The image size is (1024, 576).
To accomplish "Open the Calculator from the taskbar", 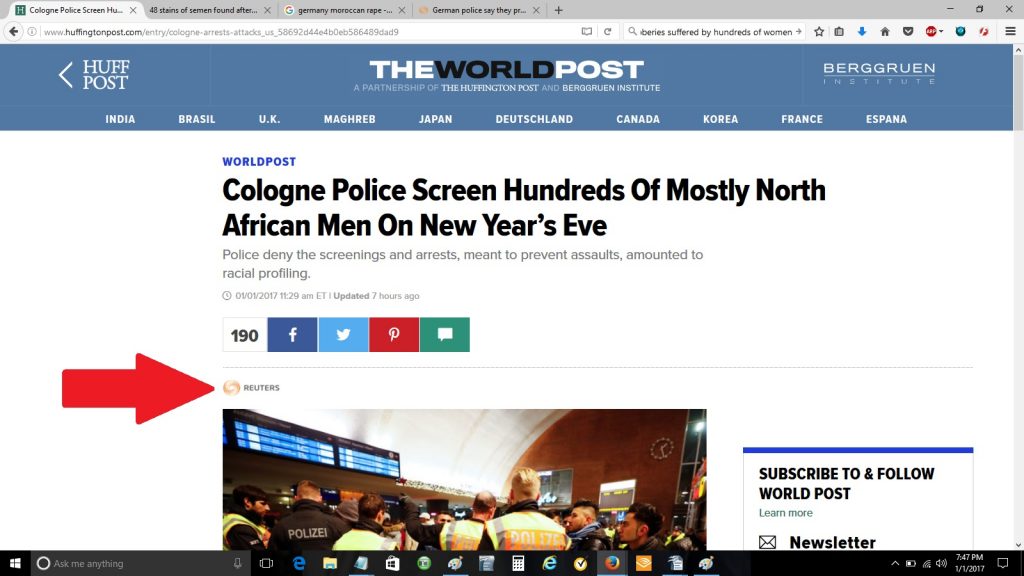I will pyautogui.click(x=518, y=563).
